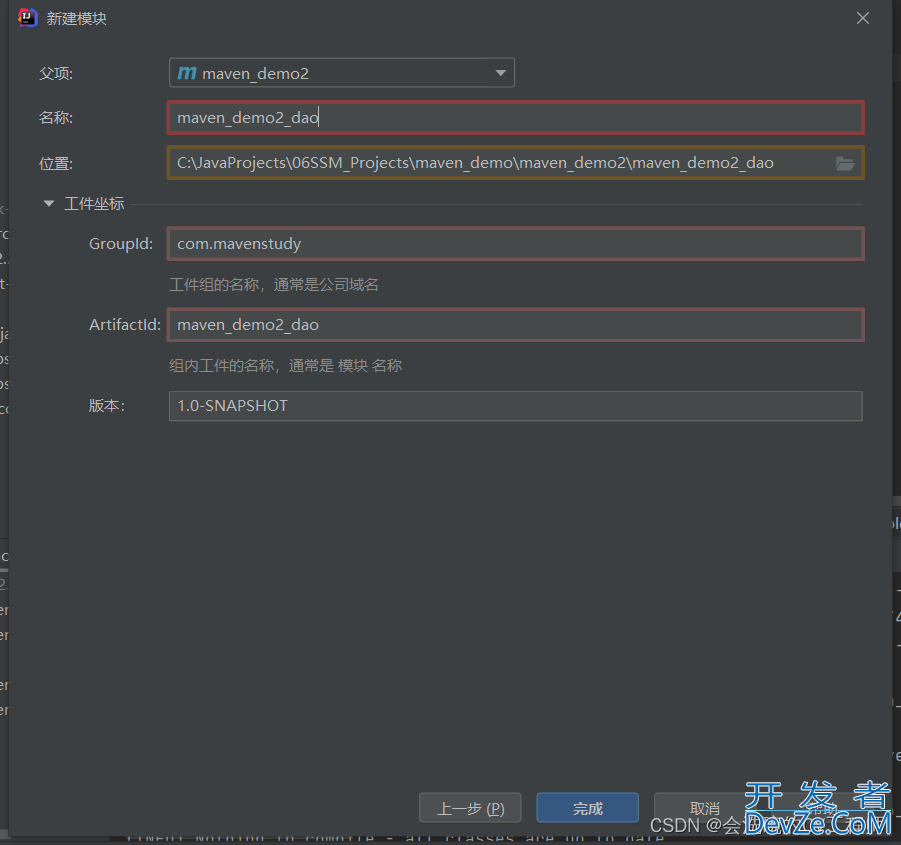Click the module name field maven_demo2_dao
Screen dimensions: 901x845
coord(515,118)
